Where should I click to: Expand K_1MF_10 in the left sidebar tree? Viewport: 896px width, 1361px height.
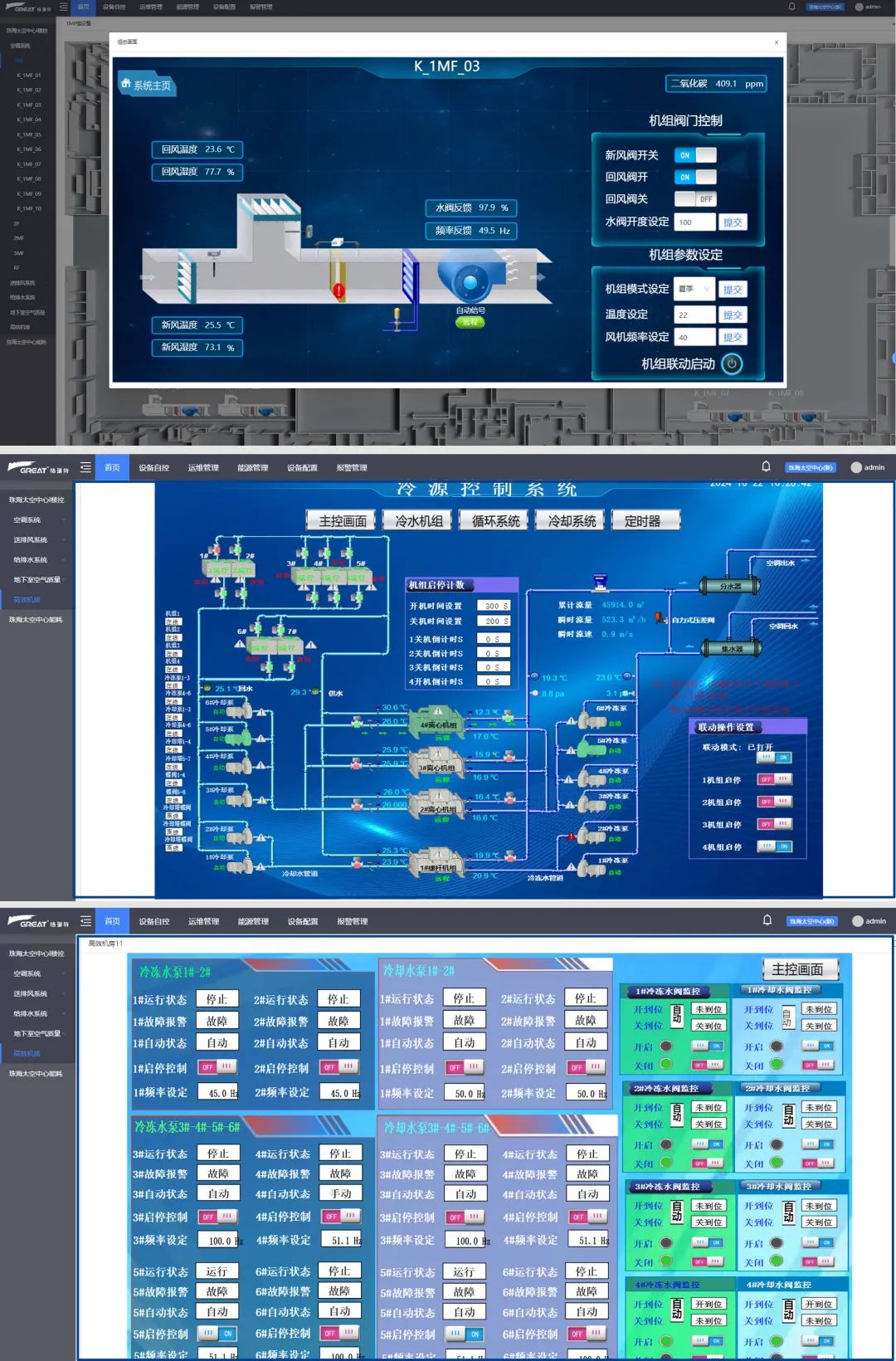[29, 208]
